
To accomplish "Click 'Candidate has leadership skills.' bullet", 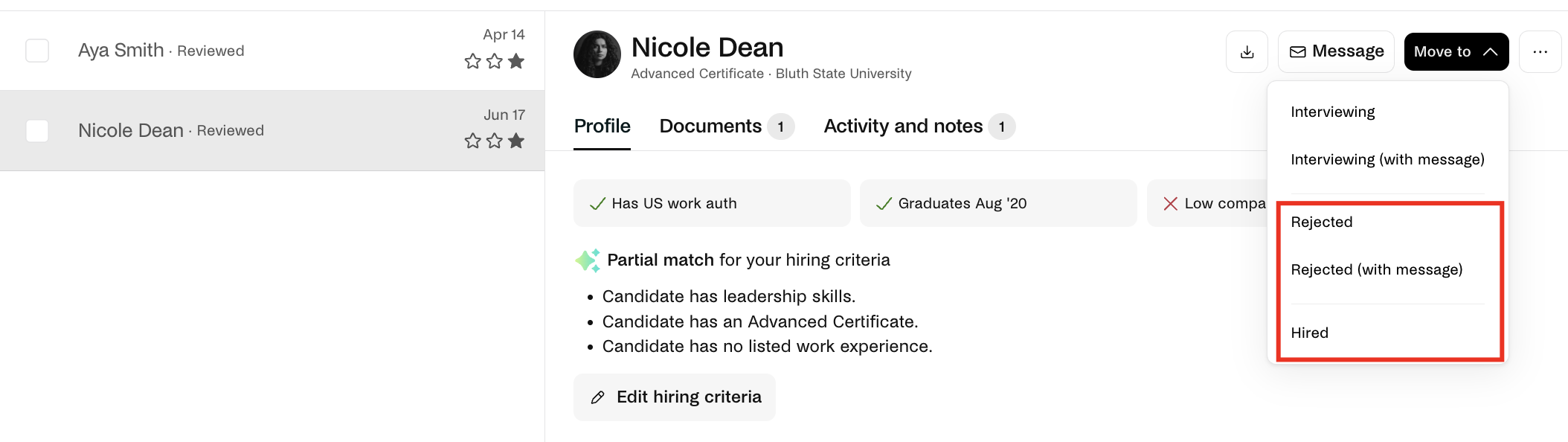I will click(729, 296).
